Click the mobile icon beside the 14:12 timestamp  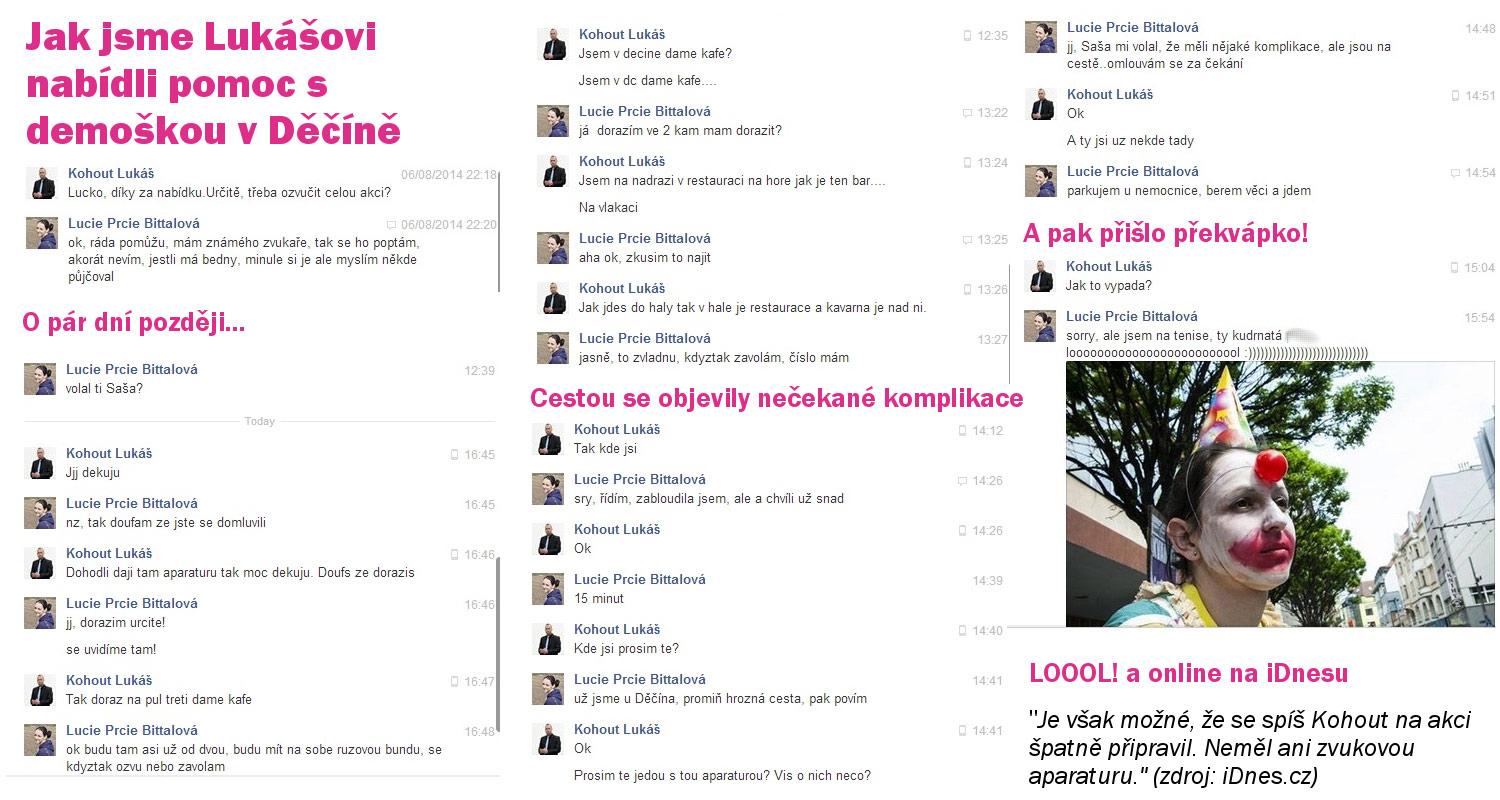tap(962, 431)
